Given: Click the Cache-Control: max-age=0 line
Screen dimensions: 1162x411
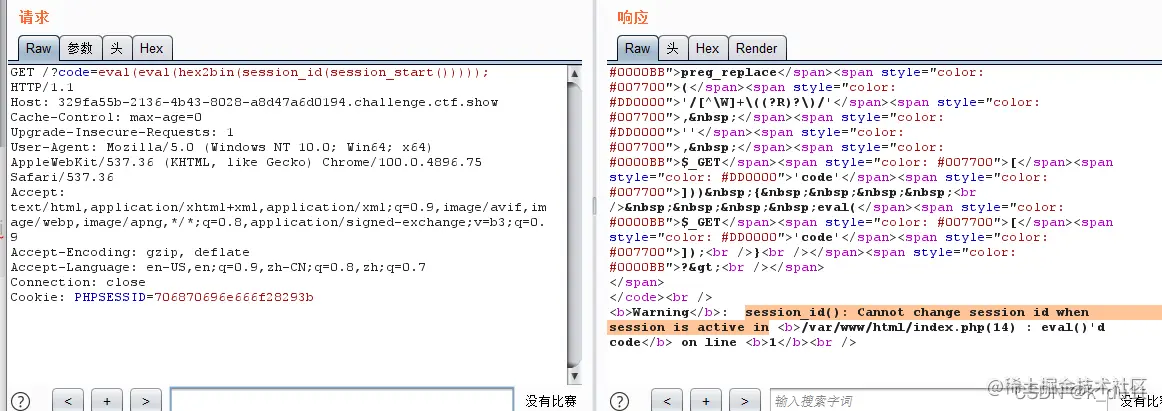Looking at the screenshot, I should (106, 118).
